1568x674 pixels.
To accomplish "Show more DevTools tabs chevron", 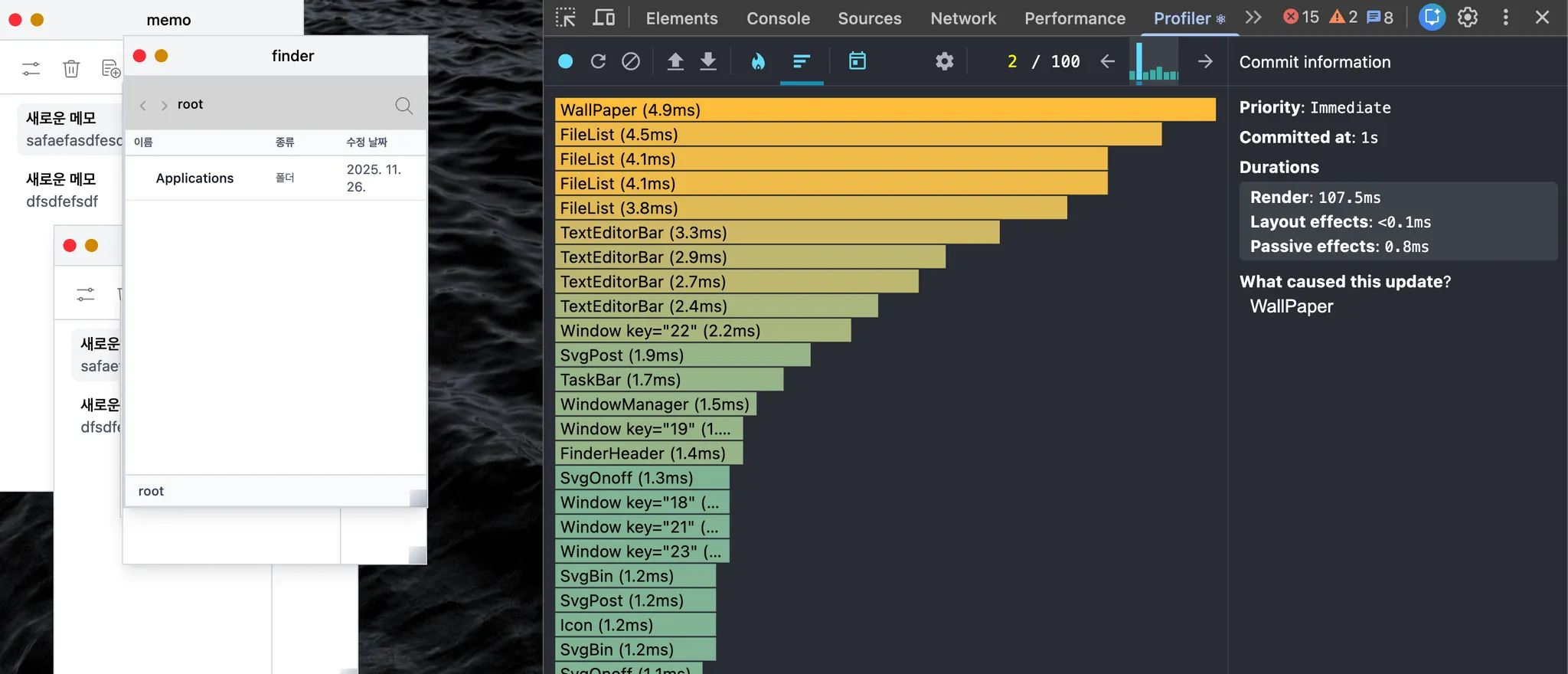I will [1253, 18].
